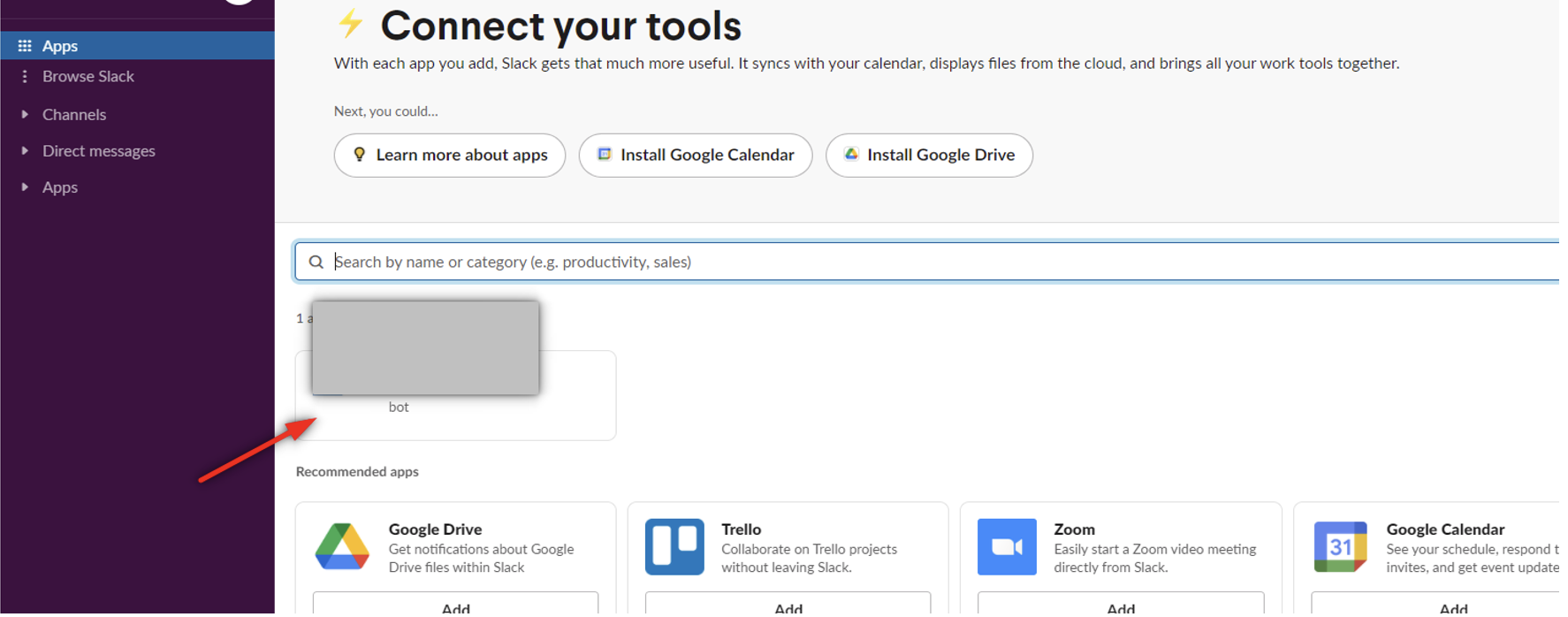Click Install Google Calendar button
Screen dimensions: 1568x617
pos(696,156)
